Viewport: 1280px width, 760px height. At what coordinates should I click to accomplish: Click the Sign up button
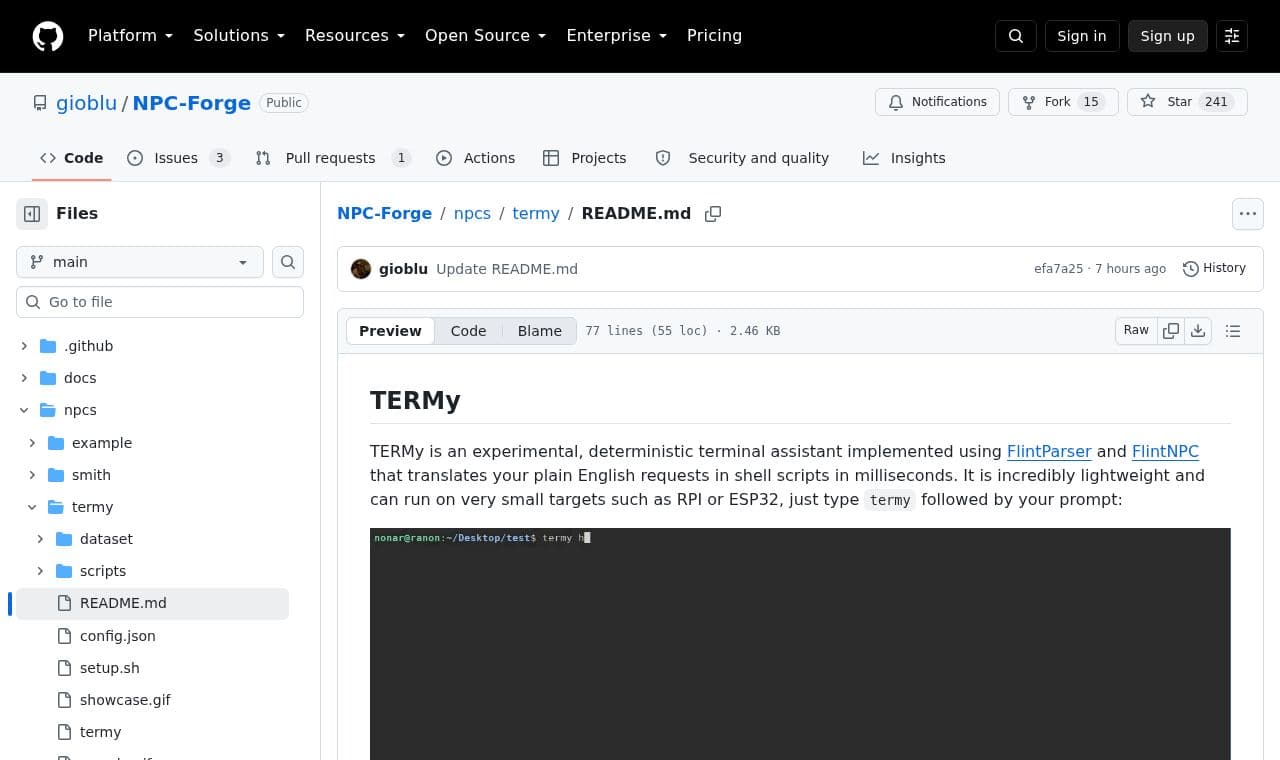point(1168,36)
